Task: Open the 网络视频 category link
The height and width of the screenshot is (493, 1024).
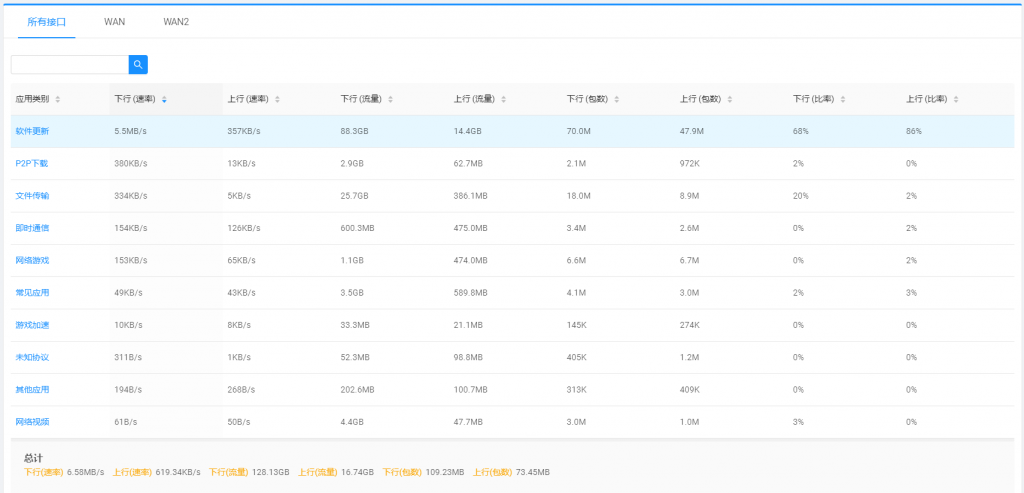Action: pos(32,422)
